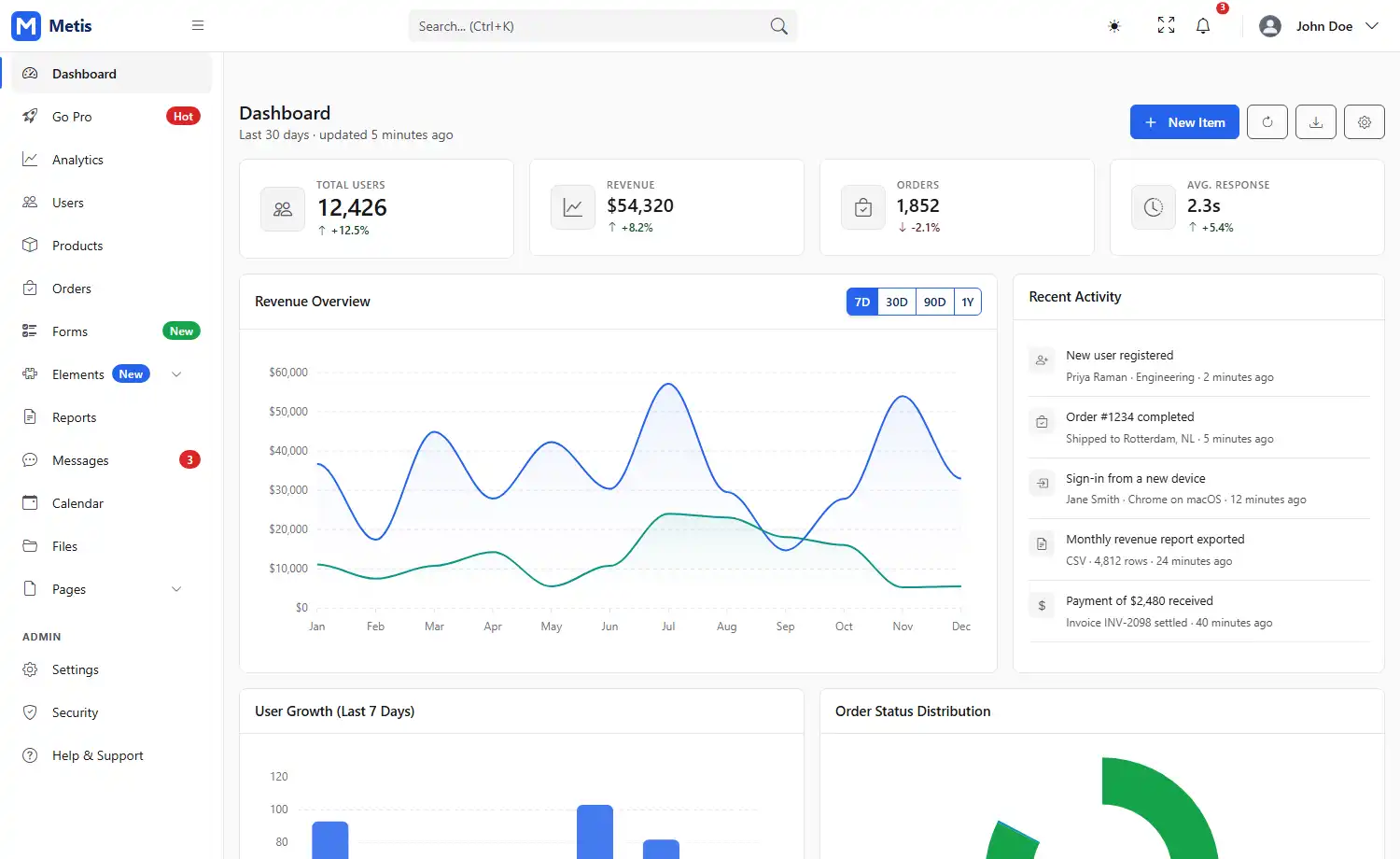Open dashboard settings gear button
Viewport: 1400px width, 859px height.
pos(1365,122)
